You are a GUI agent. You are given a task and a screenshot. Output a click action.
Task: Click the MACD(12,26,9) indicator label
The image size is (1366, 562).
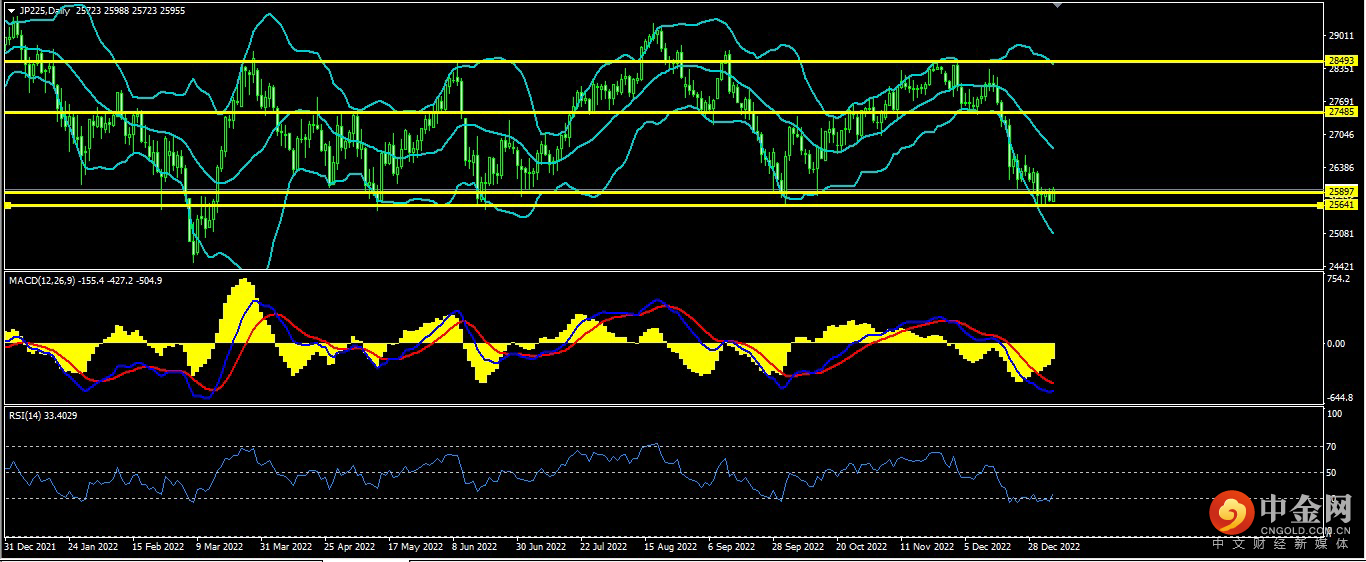click(x=42, y=281)
